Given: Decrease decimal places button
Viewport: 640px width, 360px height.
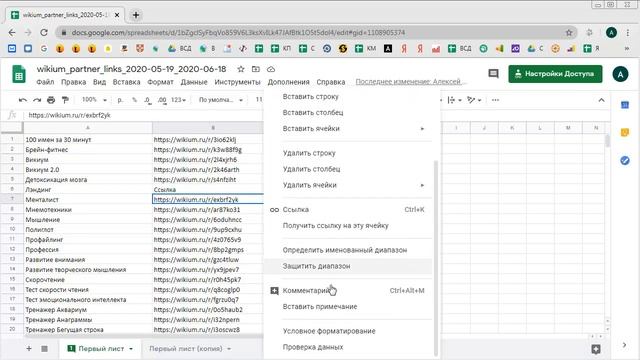Looking at the screenshot, I should pos(148,100).
